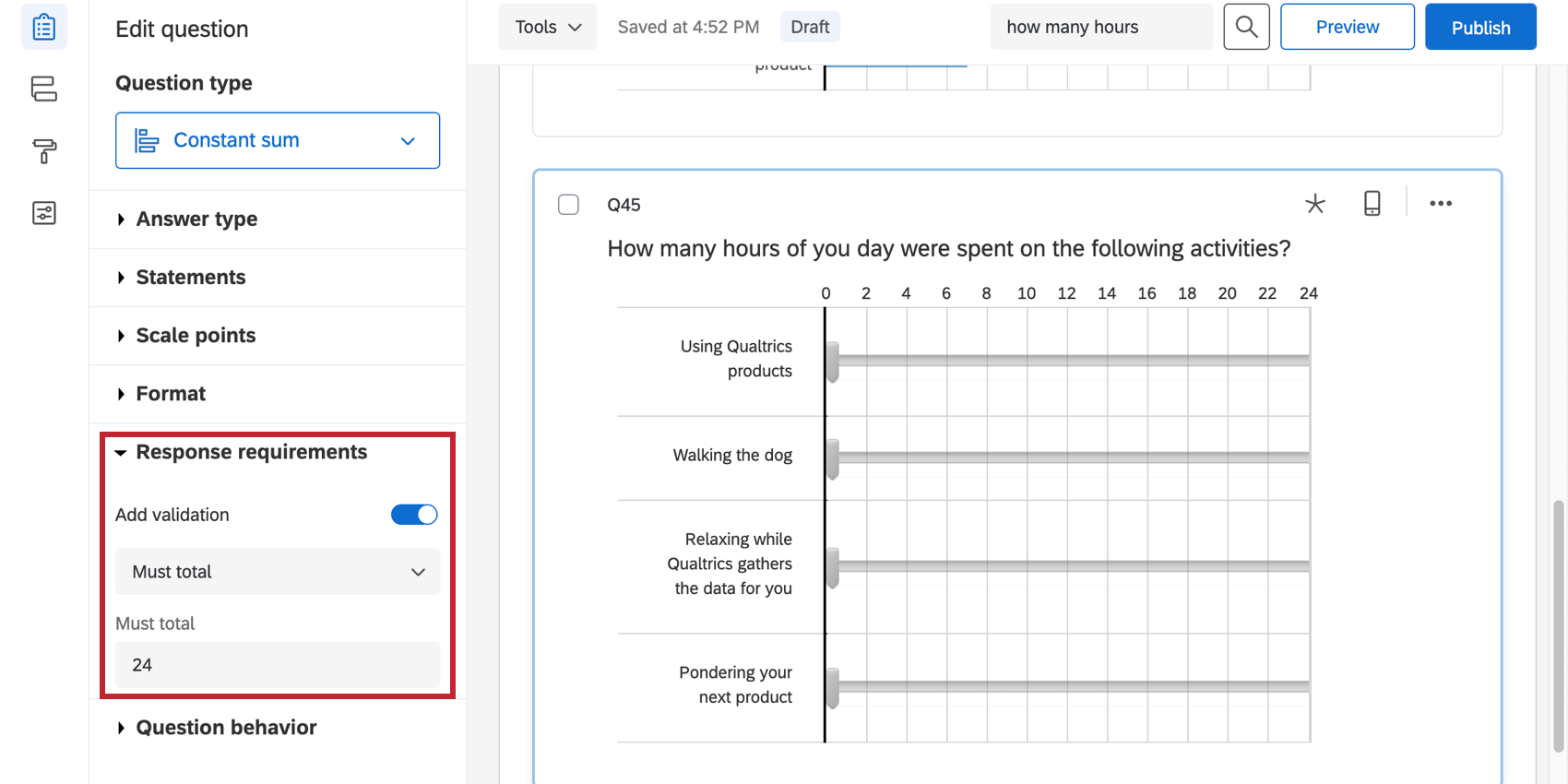Expand the Answer type section
Viewport: 1568px width, 784px height.
(196, 220)
